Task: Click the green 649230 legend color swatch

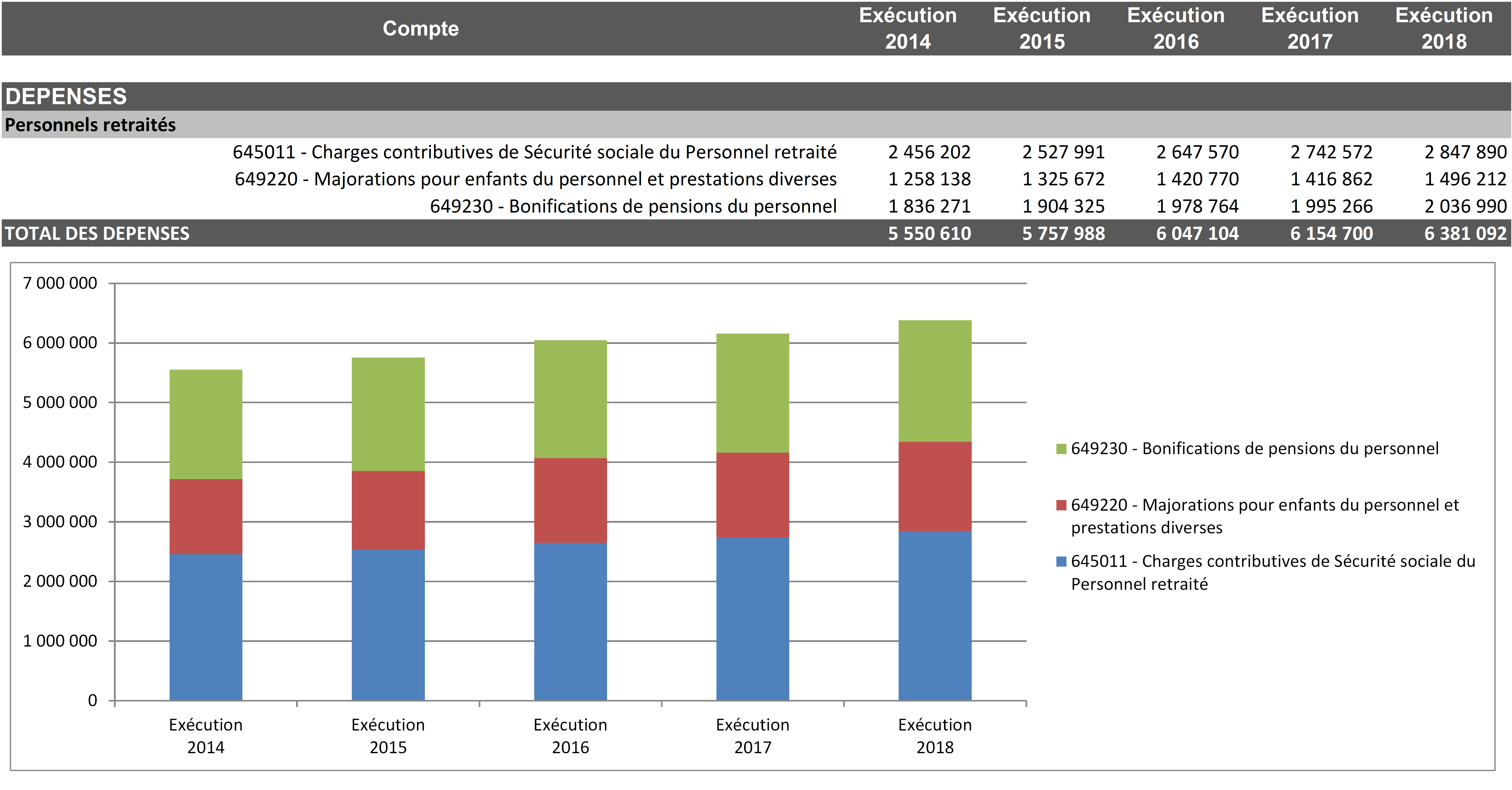Action: pyautogui.click(x=1061, y=449)
